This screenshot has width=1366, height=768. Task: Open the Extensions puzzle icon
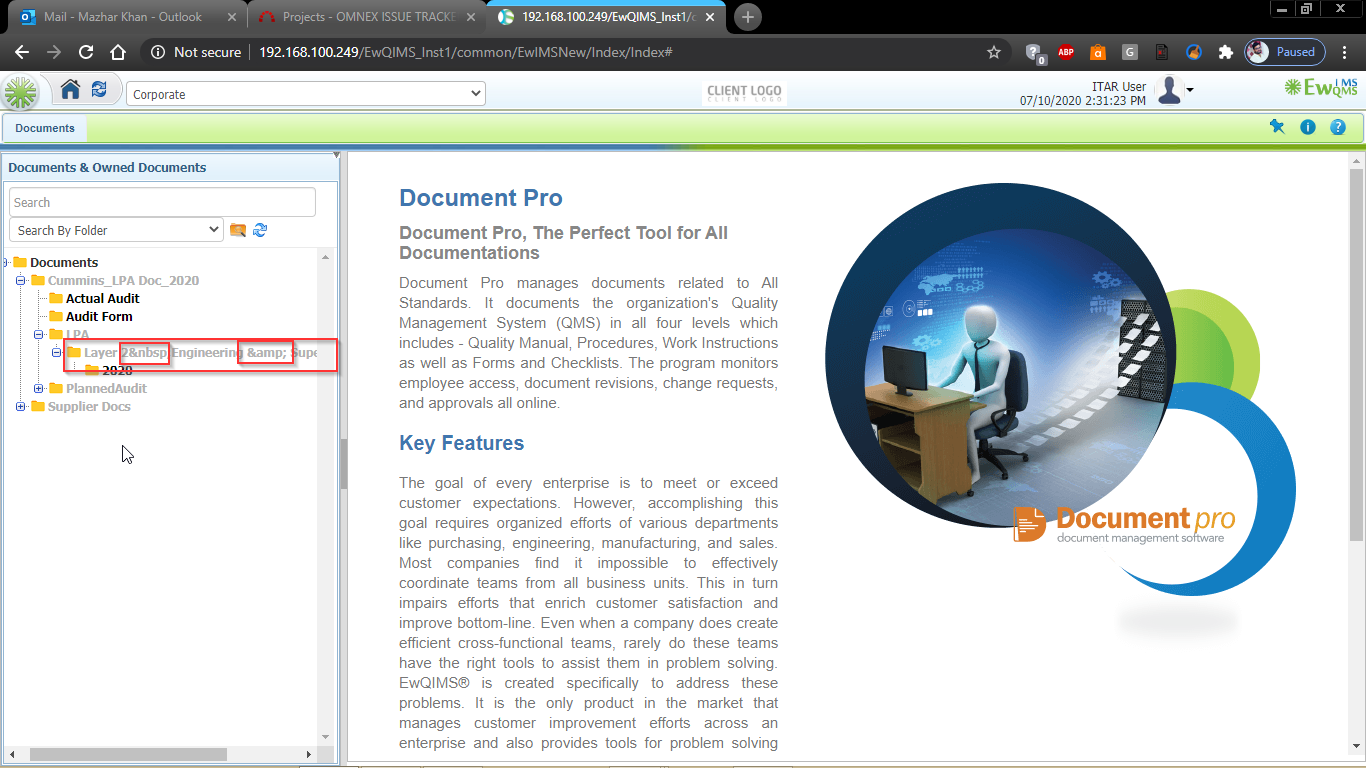[x=1225, y=52]
